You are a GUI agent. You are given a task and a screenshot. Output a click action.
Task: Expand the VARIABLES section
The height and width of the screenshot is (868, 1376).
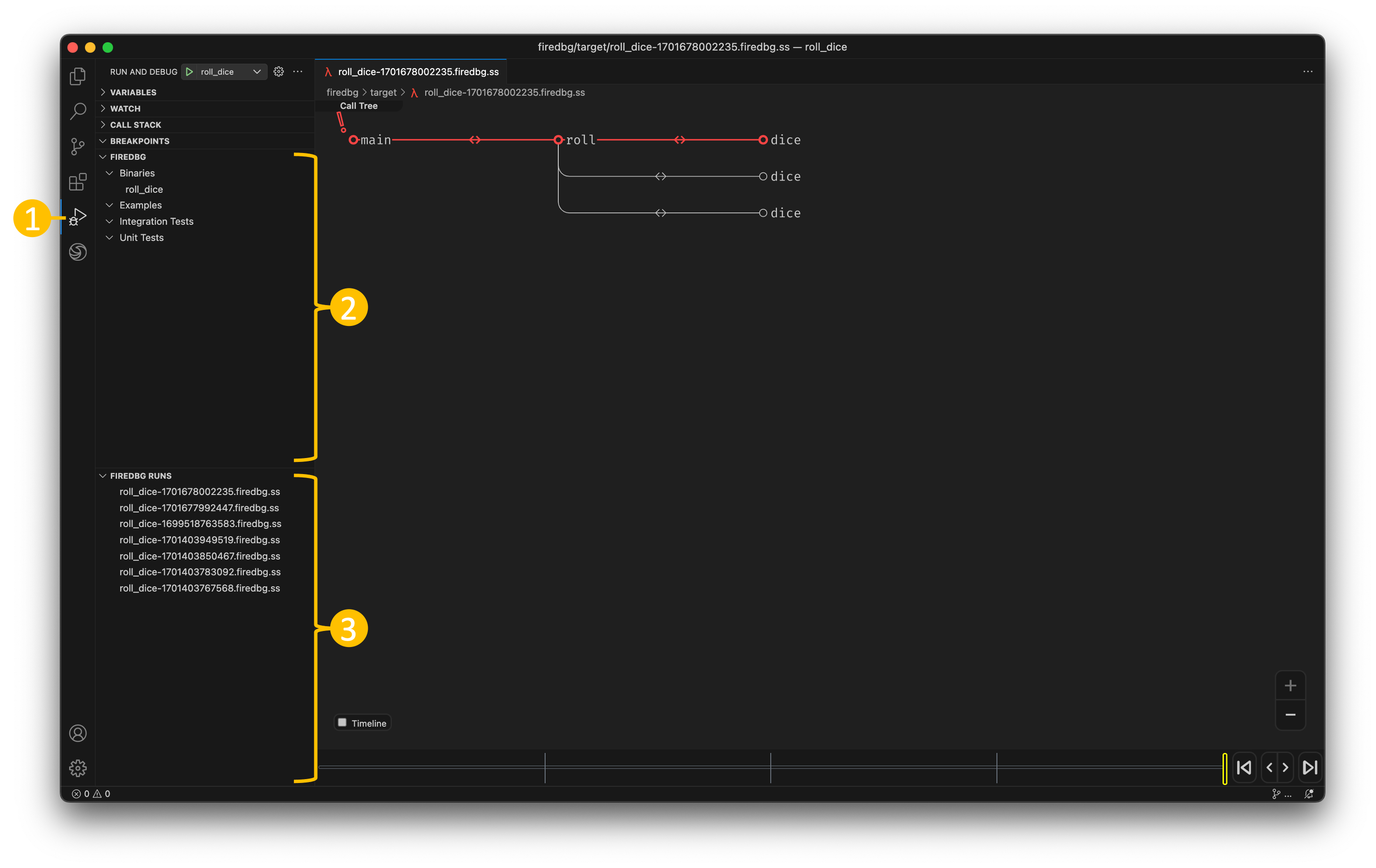[133, 91]
